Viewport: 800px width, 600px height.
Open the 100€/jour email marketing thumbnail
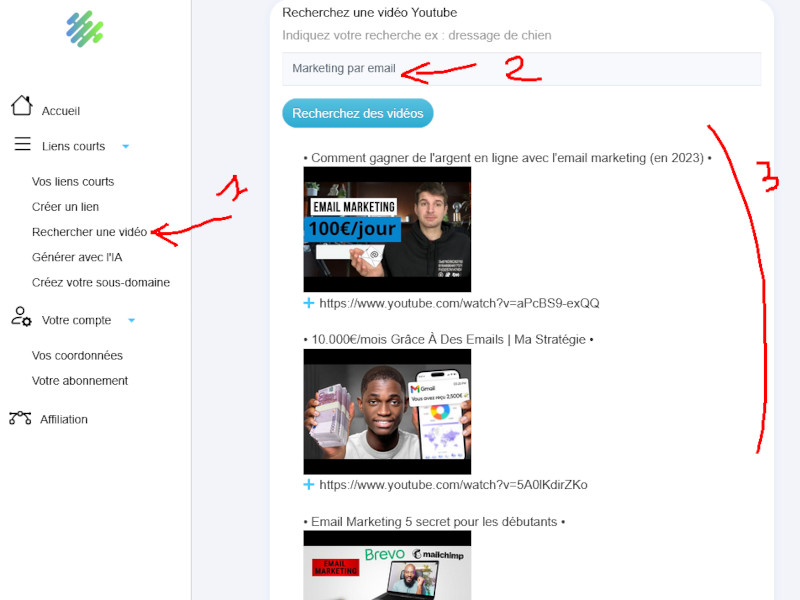(x=387, y=229)
